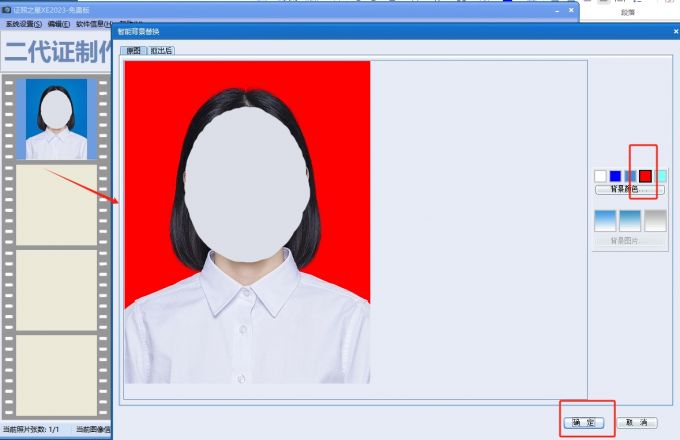Screen dimensions: 680x440
Task: Pick the red background color swatch
Action: coord(646,177)
